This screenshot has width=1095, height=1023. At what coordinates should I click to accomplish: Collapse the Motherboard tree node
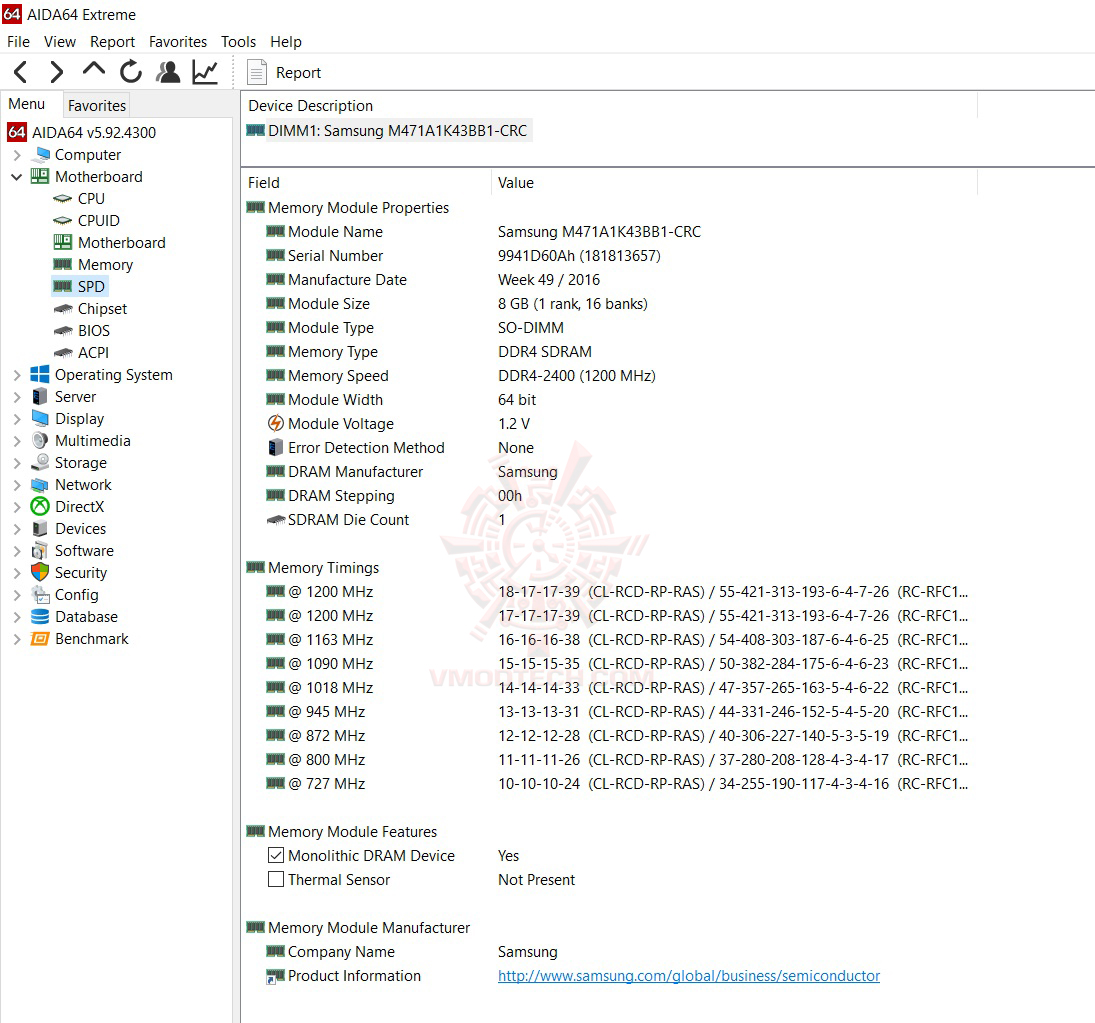17,177
